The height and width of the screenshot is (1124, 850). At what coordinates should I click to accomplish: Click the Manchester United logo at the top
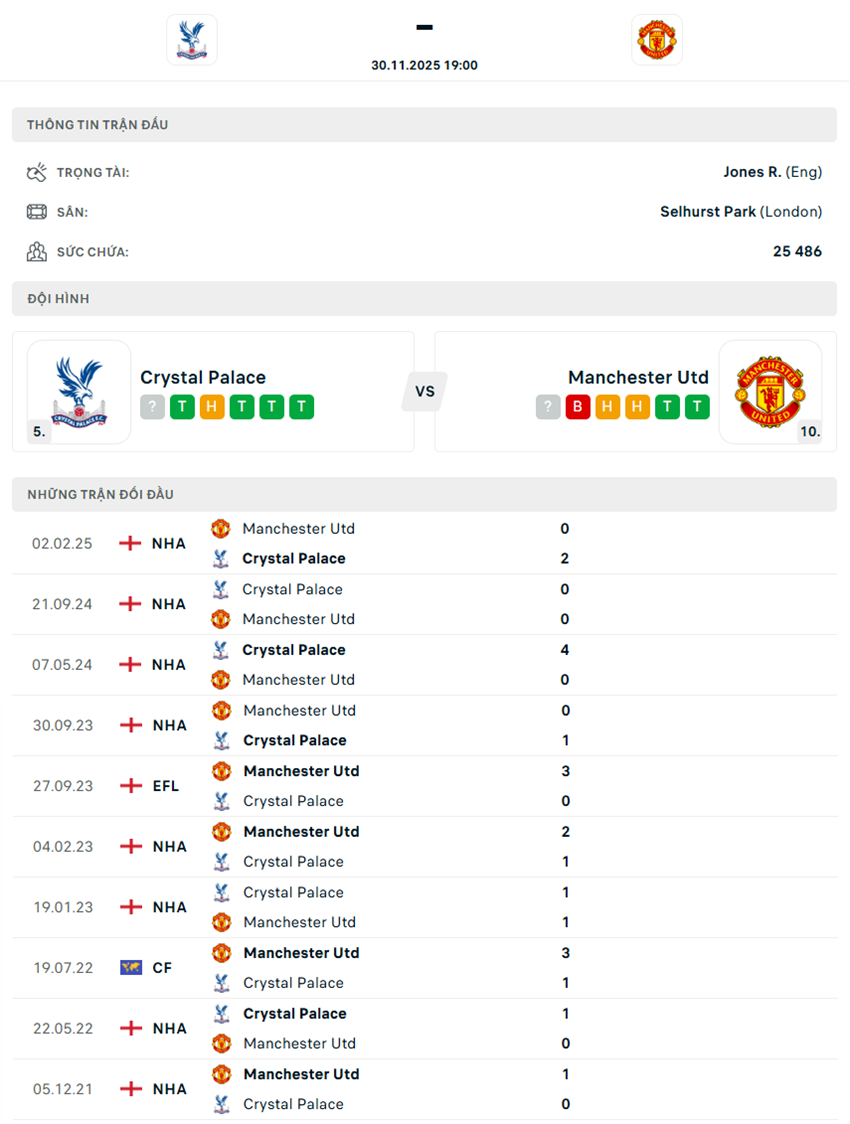pos(657,40)
